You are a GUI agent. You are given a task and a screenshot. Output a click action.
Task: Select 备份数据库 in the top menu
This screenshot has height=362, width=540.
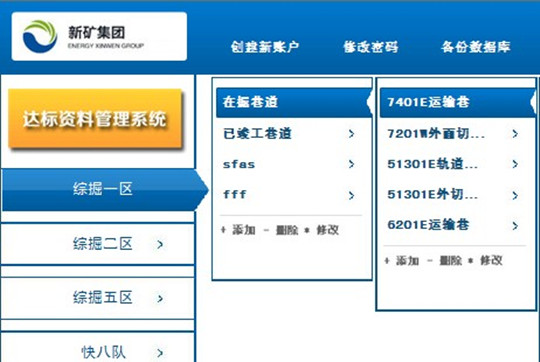click(x=476, y=47)
